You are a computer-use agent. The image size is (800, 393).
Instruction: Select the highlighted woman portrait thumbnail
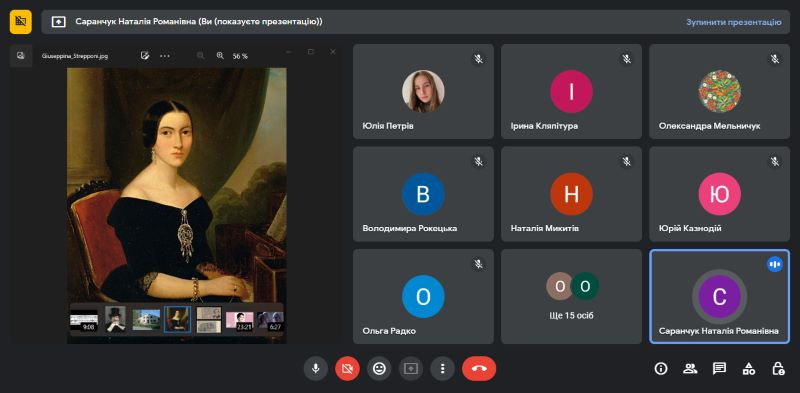(178, 320)
